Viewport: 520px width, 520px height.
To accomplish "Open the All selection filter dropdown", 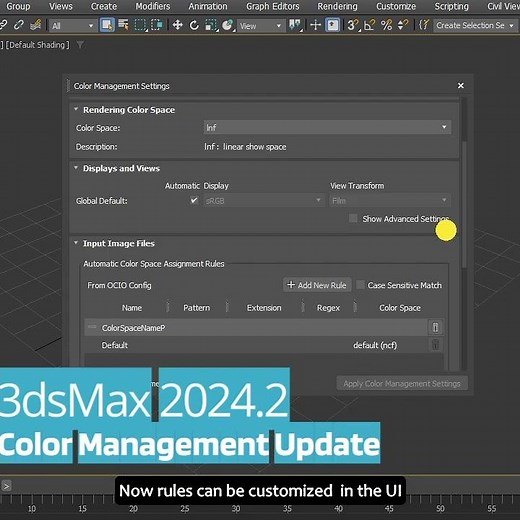I will 72,26.
